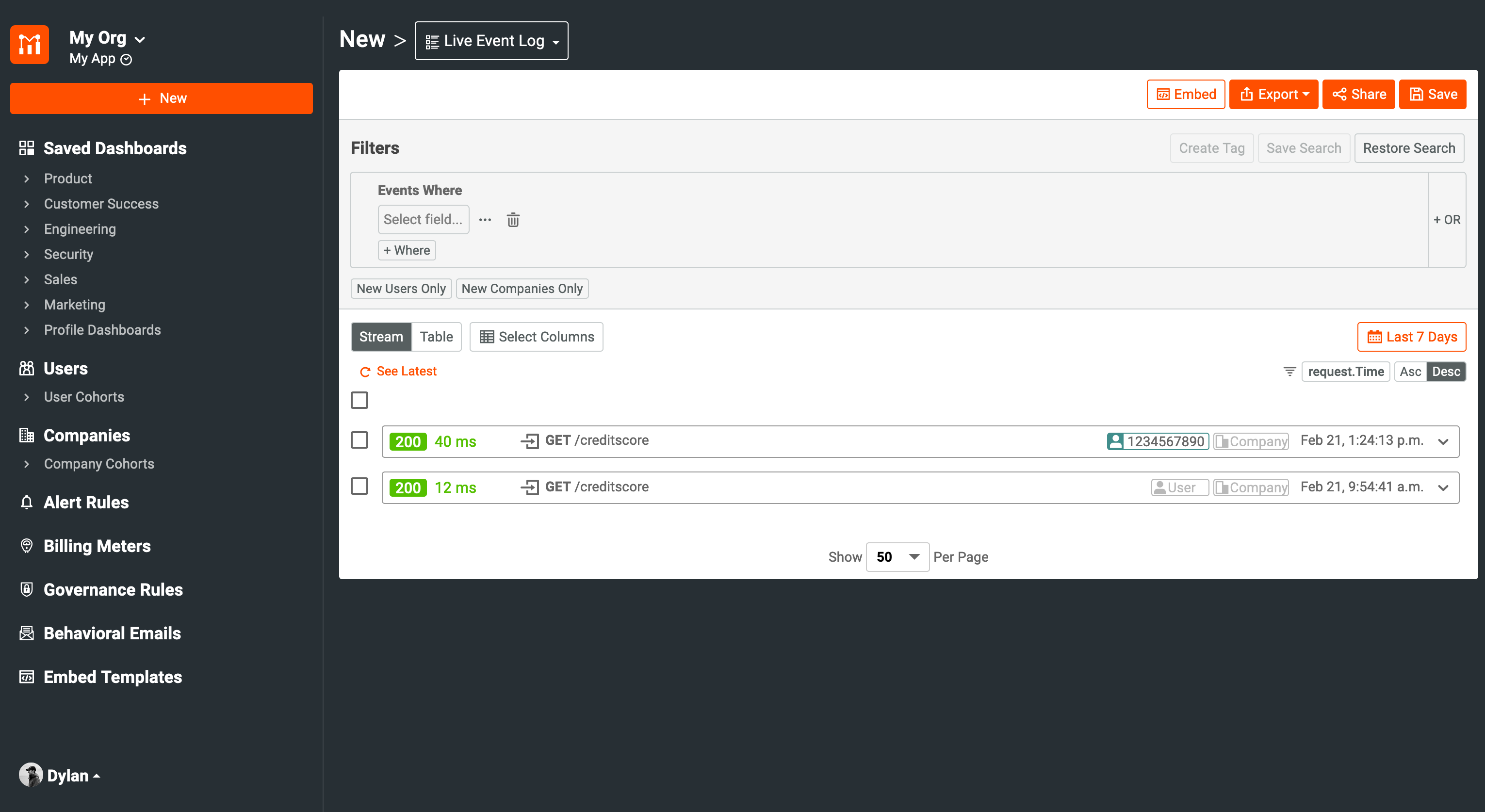Image resolution: width=1485 pixels, height=812 pixels.
Task: Open the Show 50 per page dropdown
Action: (x=897, y=557)
